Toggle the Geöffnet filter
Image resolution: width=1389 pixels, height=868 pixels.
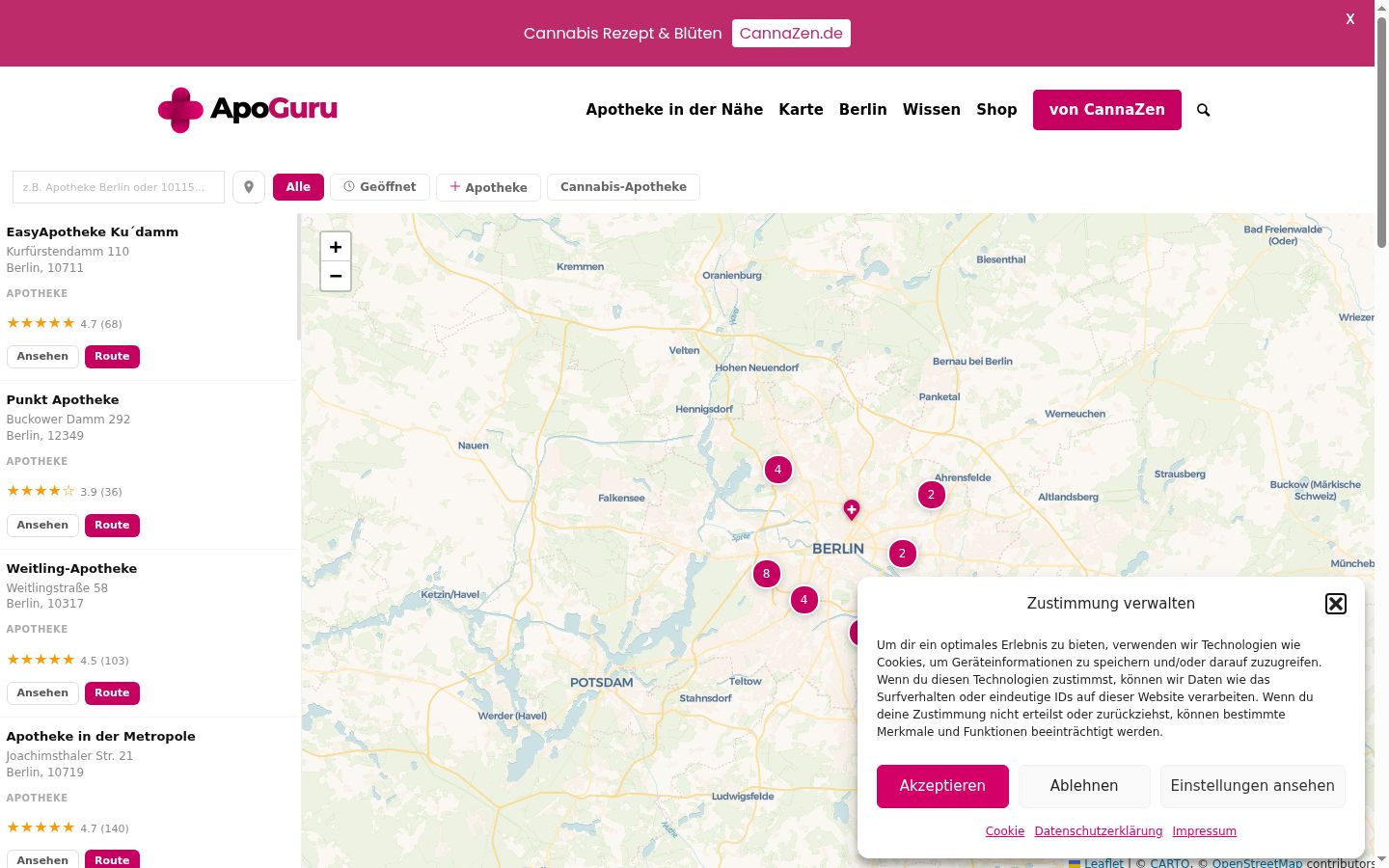click(380, 187)
